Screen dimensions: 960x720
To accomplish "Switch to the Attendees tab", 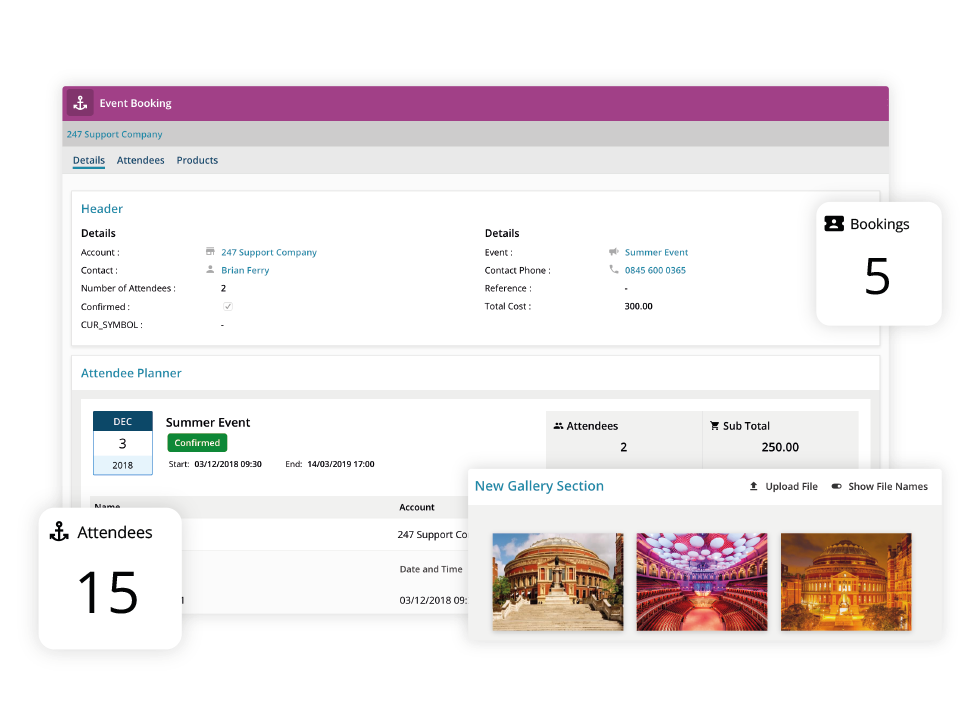I will coord(140,160).
